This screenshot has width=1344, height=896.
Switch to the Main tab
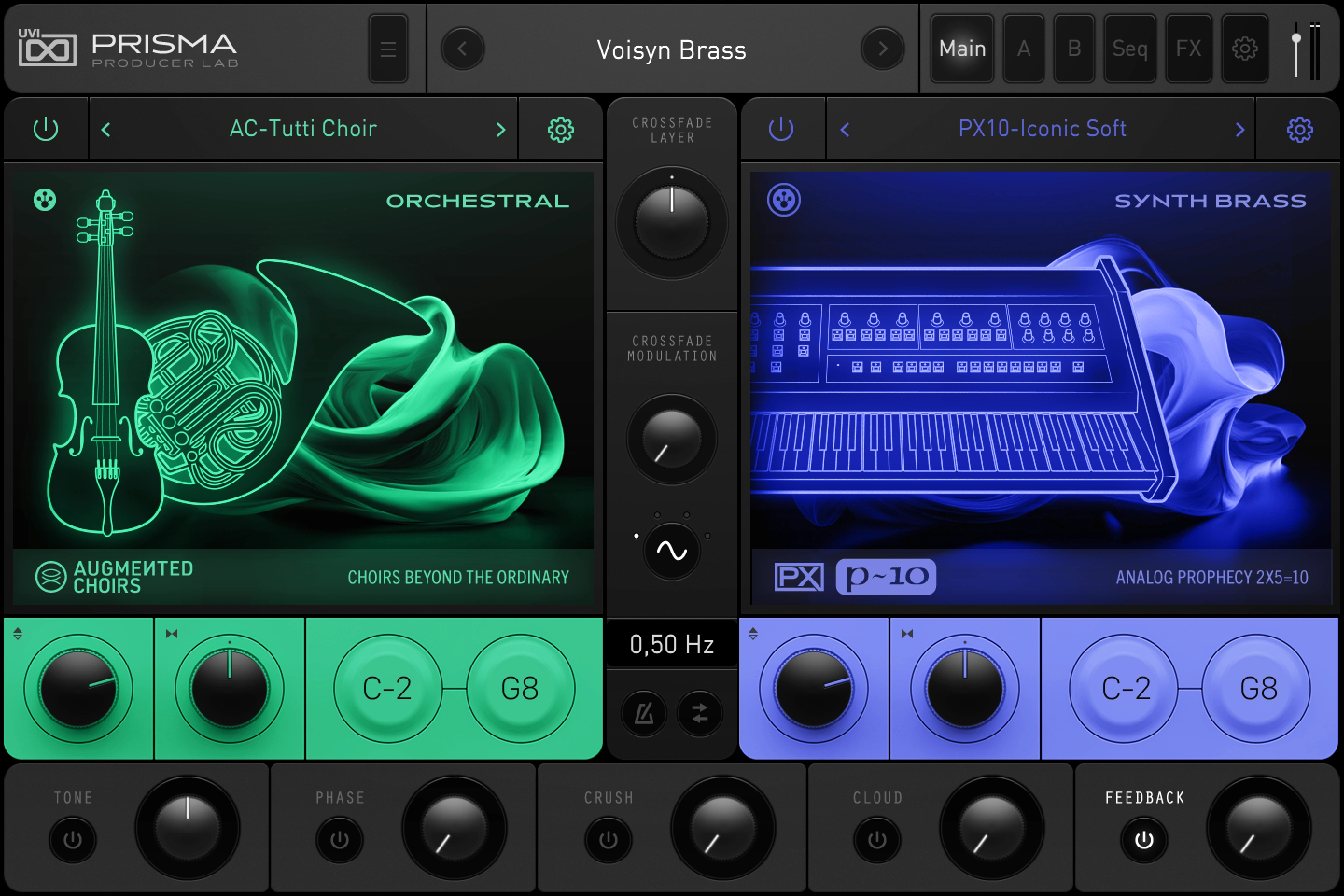click(x=962, y=49)
